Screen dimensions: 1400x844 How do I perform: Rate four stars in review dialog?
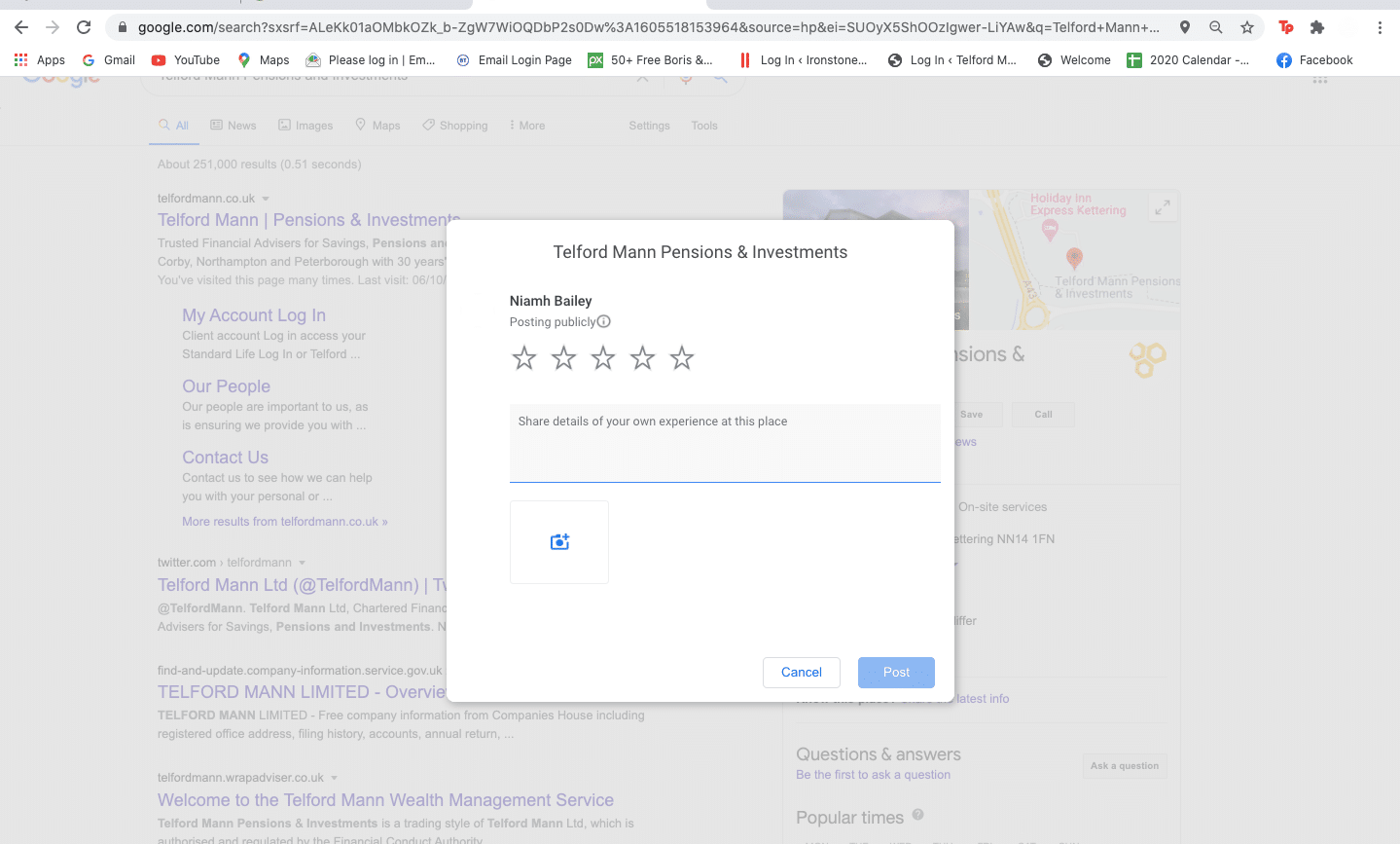click(643, 358)
